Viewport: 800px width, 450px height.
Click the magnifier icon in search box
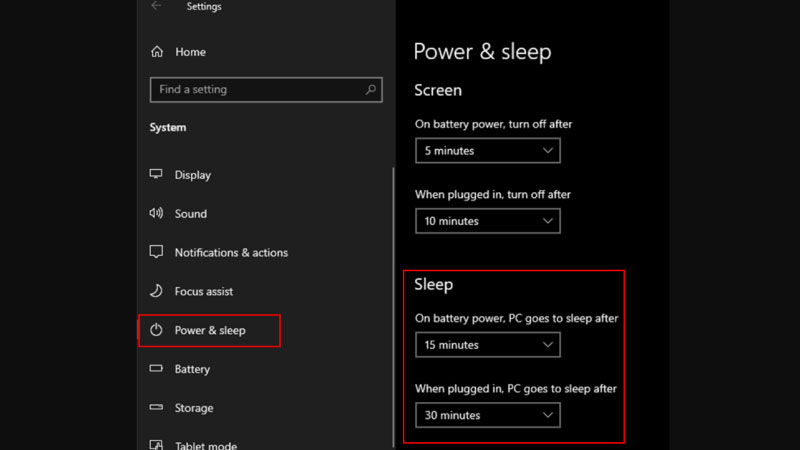[x=371, y=89]
